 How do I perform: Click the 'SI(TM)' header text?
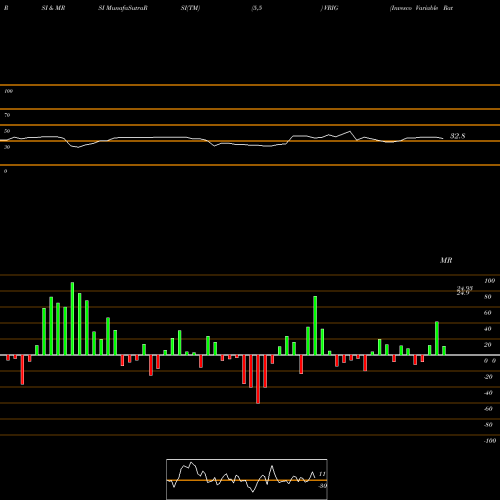point(190,8)
